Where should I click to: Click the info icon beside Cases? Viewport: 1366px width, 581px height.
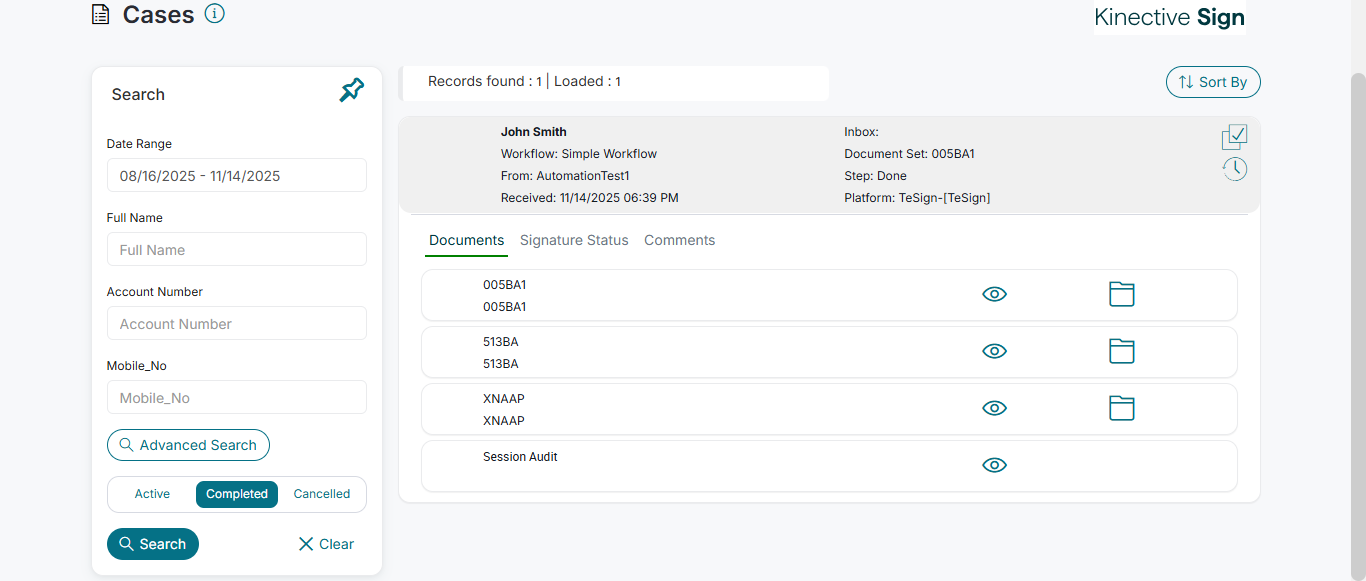214,14
